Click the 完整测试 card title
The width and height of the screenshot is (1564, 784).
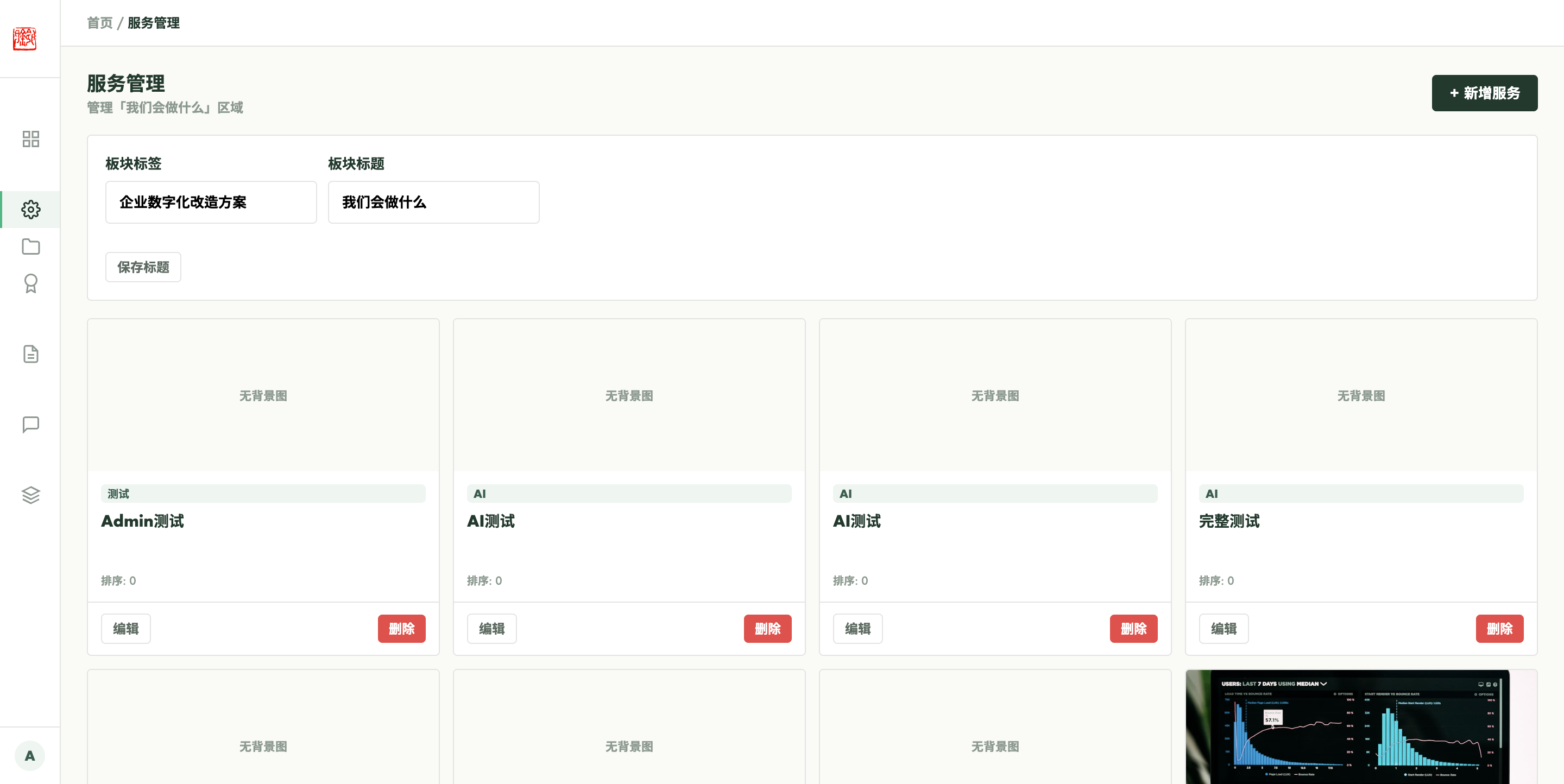coord(1229,521)
